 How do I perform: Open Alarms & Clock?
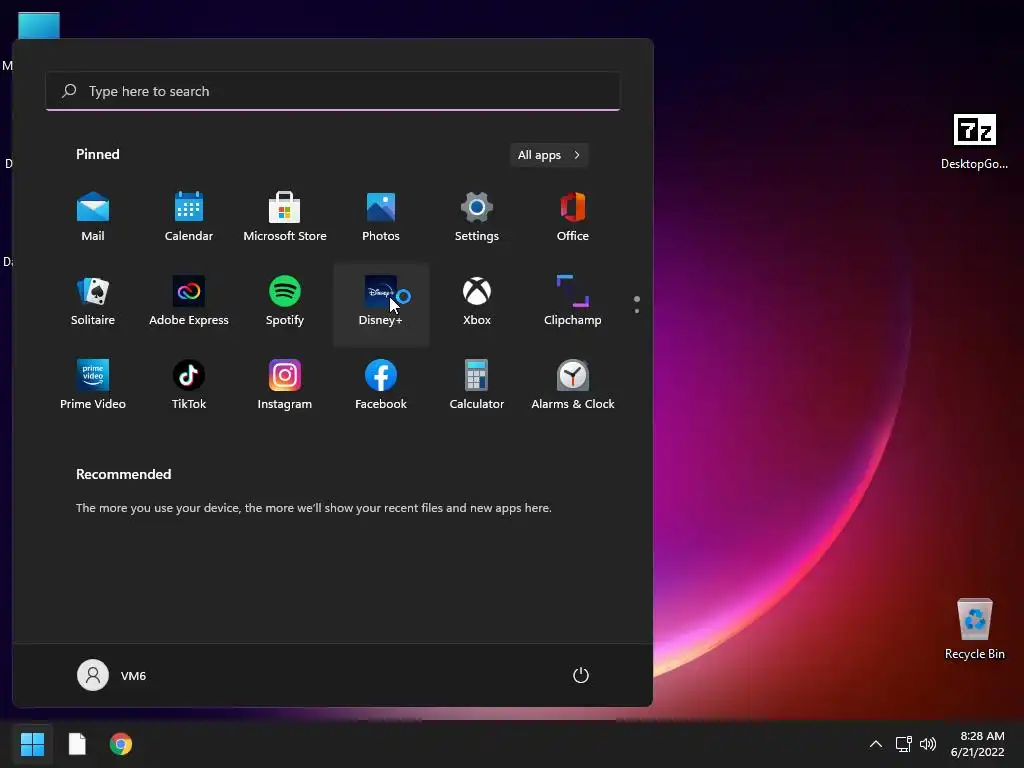click(573, 385)
